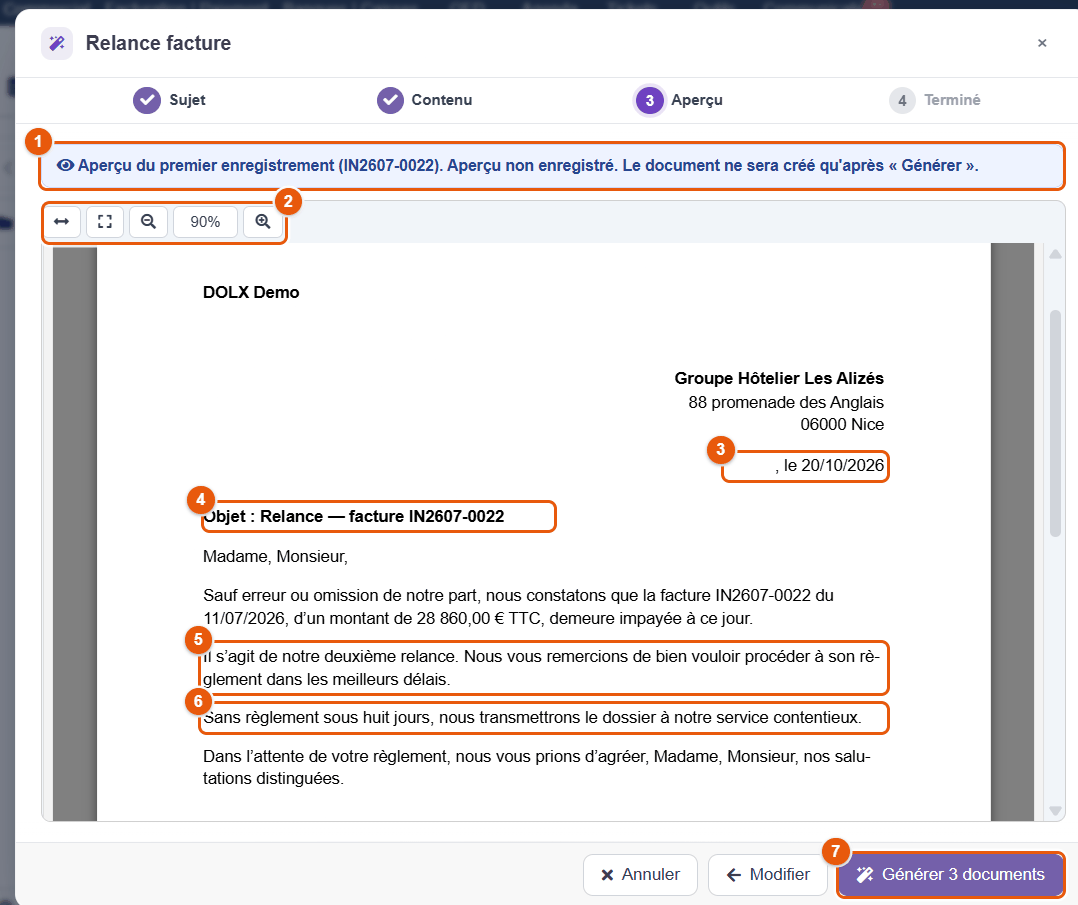This screenshot has height=905, width=1078.
Task: Click the Sujet checkmark circle icon
Action: click(x=147, y=100)
